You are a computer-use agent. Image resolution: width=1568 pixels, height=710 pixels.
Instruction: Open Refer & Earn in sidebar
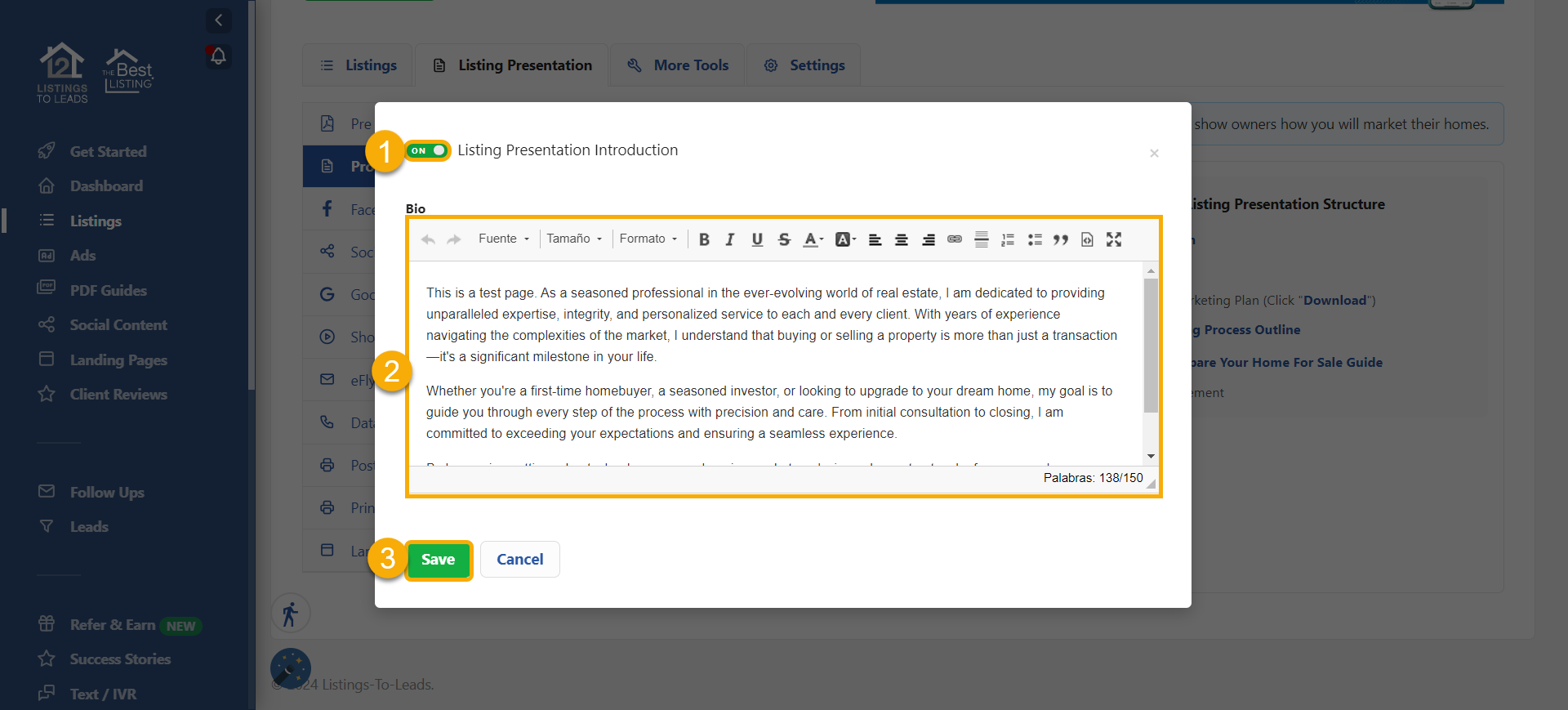click(119, 625)
